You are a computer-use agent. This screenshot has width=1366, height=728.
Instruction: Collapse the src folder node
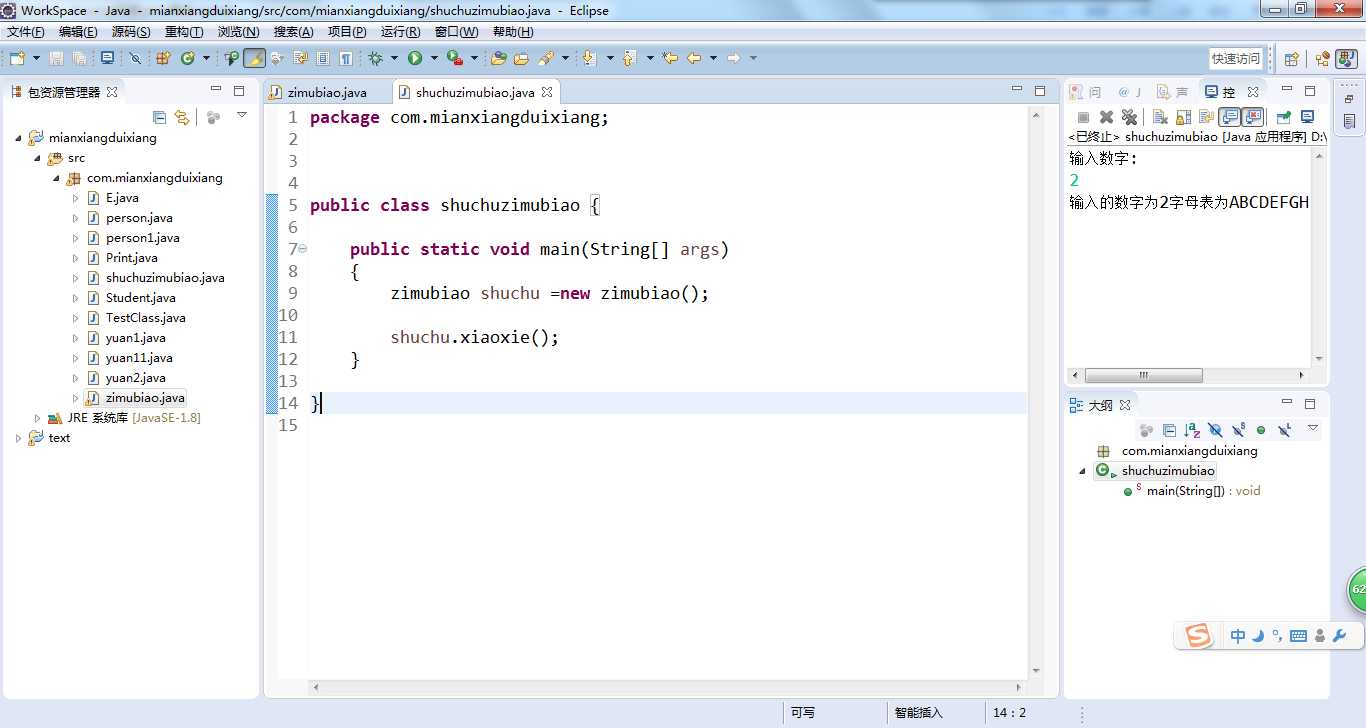click(39, 158)
